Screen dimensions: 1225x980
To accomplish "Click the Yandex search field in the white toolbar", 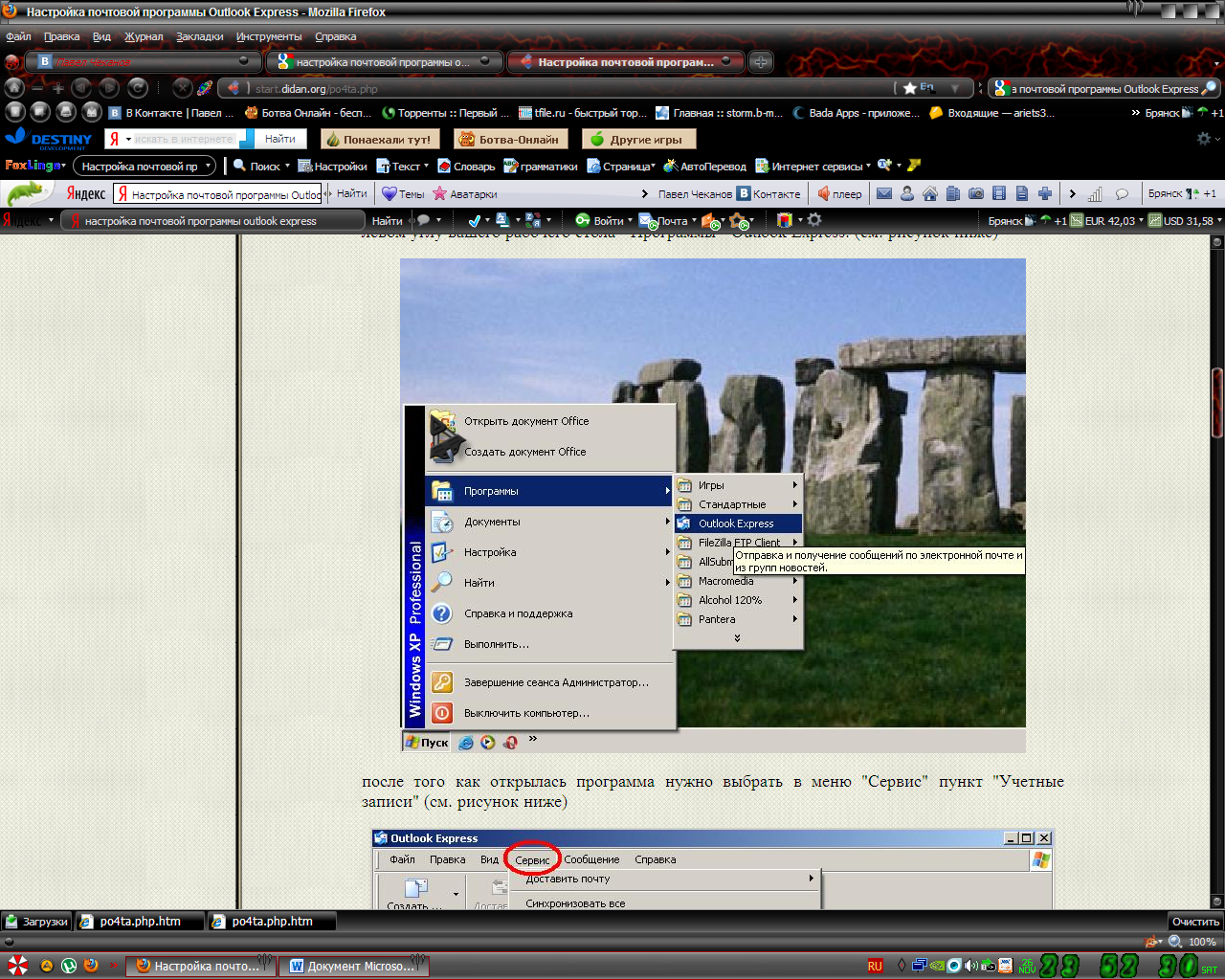I will click(x=217, y=193).
